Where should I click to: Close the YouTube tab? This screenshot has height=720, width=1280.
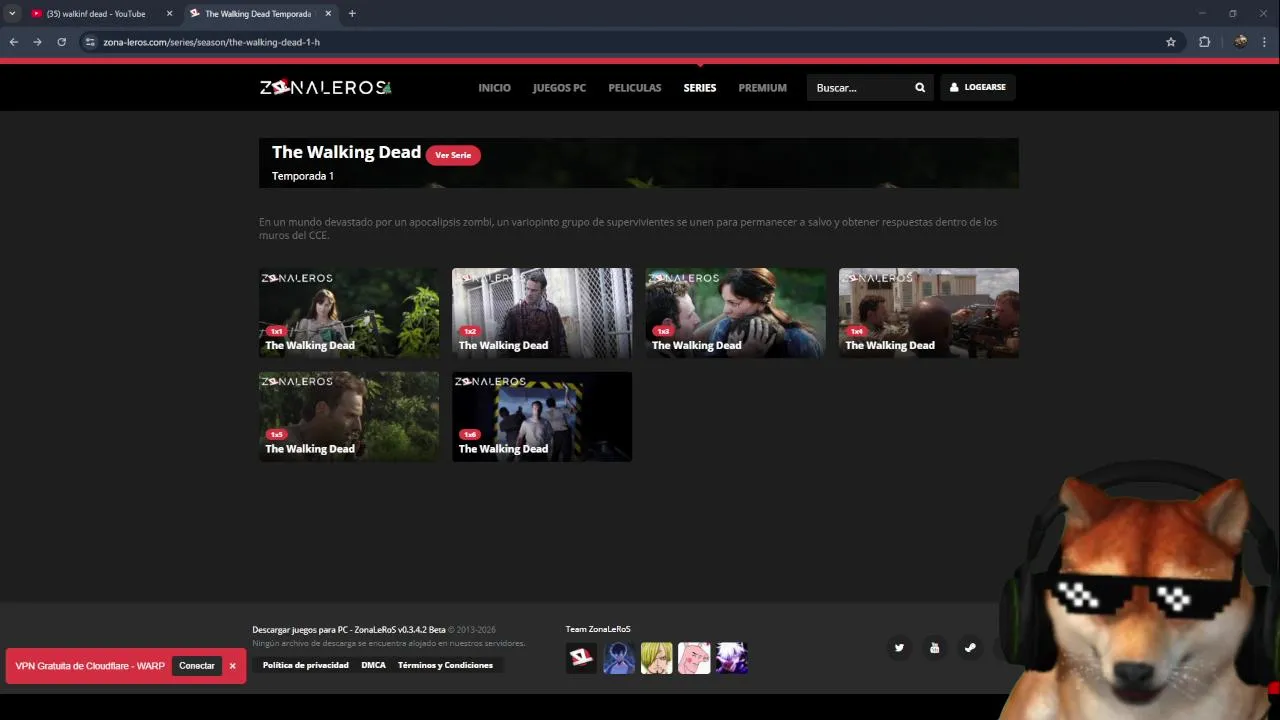[x=168, y=14]
